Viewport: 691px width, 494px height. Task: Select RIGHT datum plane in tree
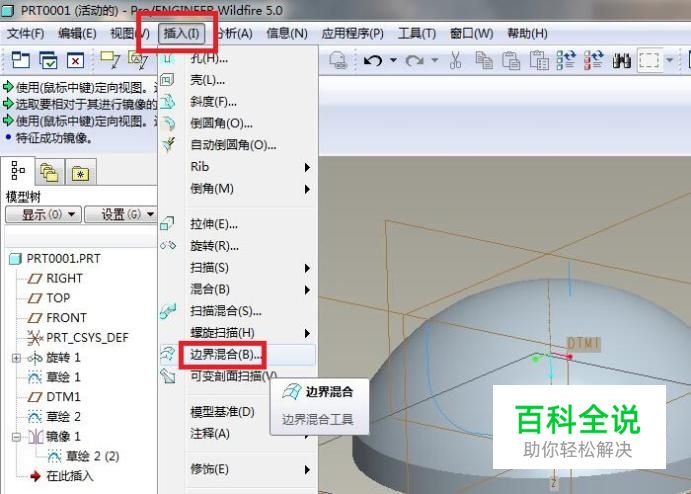(x=64, y=279)
